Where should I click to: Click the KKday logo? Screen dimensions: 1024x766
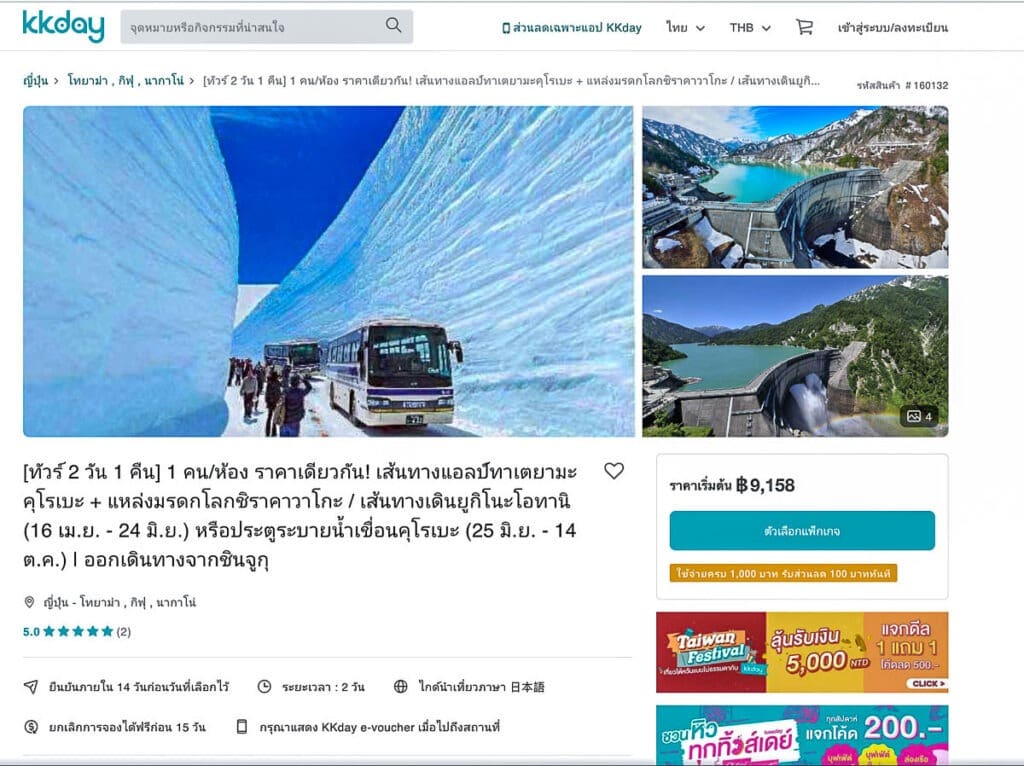(x=63, y=27)
